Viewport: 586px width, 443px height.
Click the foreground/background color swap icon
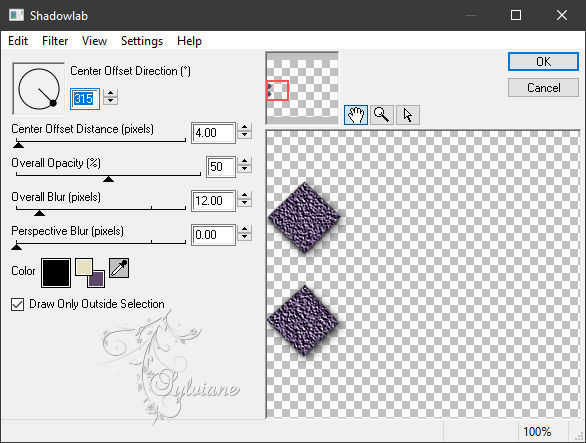pos(90,273)
